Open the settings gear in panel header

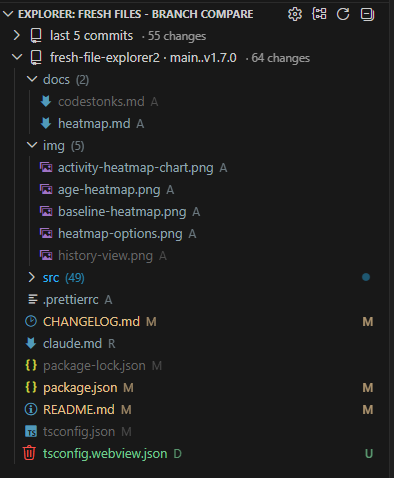tap(295, 14)
